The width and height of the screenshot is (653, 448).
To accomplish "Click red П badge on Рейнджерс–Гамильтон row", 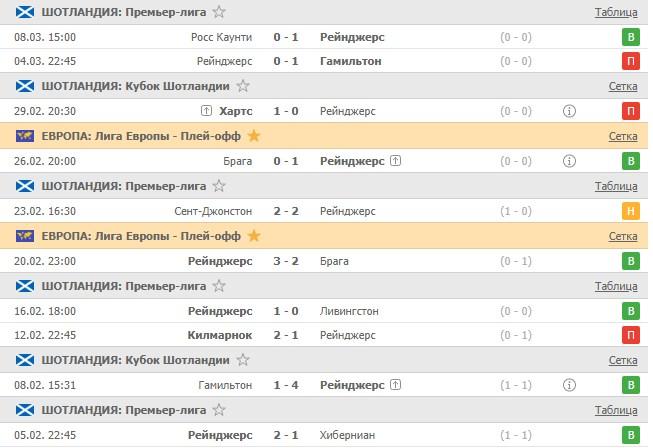I will (x=631, y=61).
